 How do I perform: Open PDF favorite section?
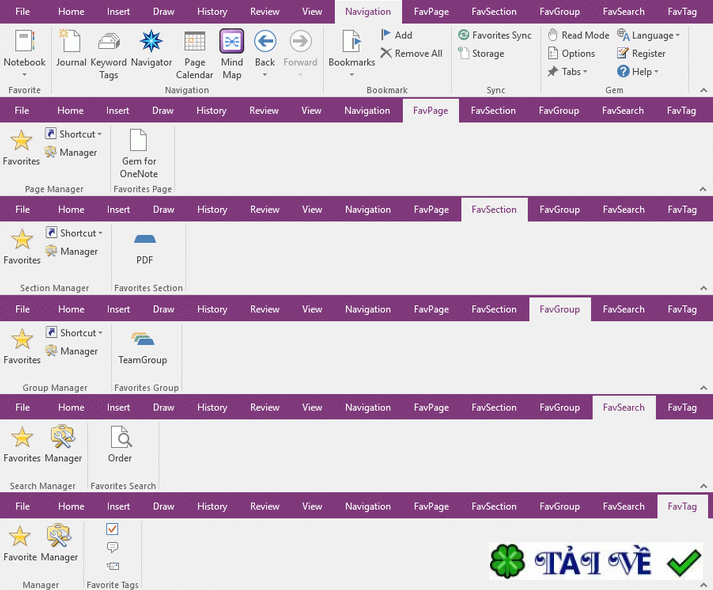coord(145,248)
